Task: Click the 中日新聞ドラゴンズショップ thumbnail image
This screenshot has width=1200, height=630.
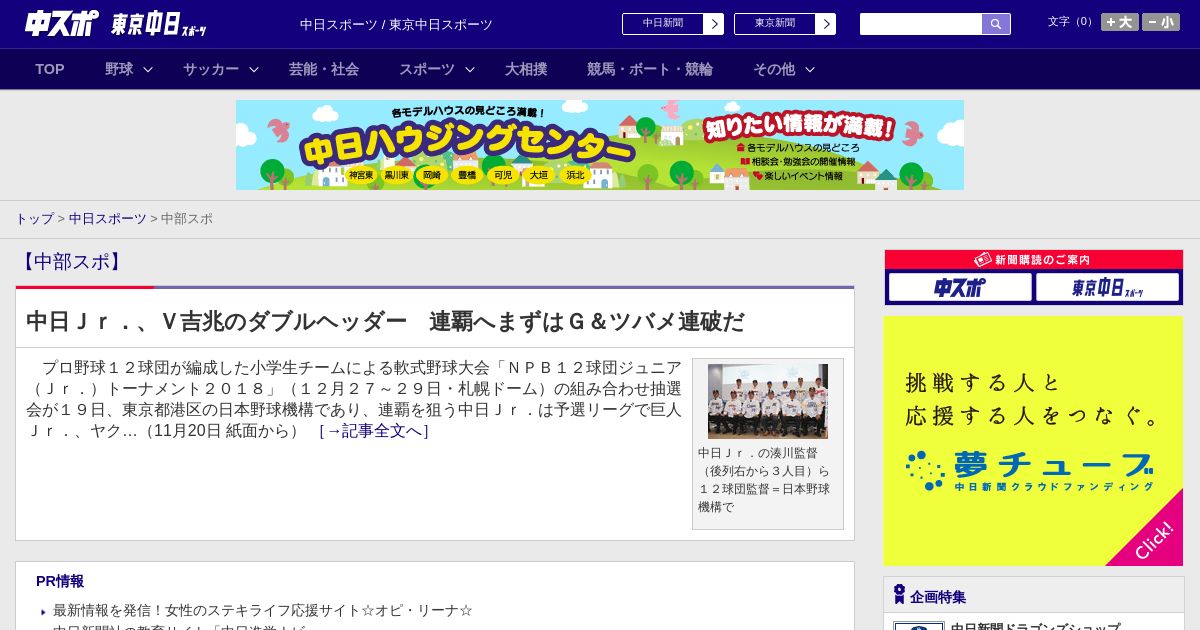Action: 919,626
